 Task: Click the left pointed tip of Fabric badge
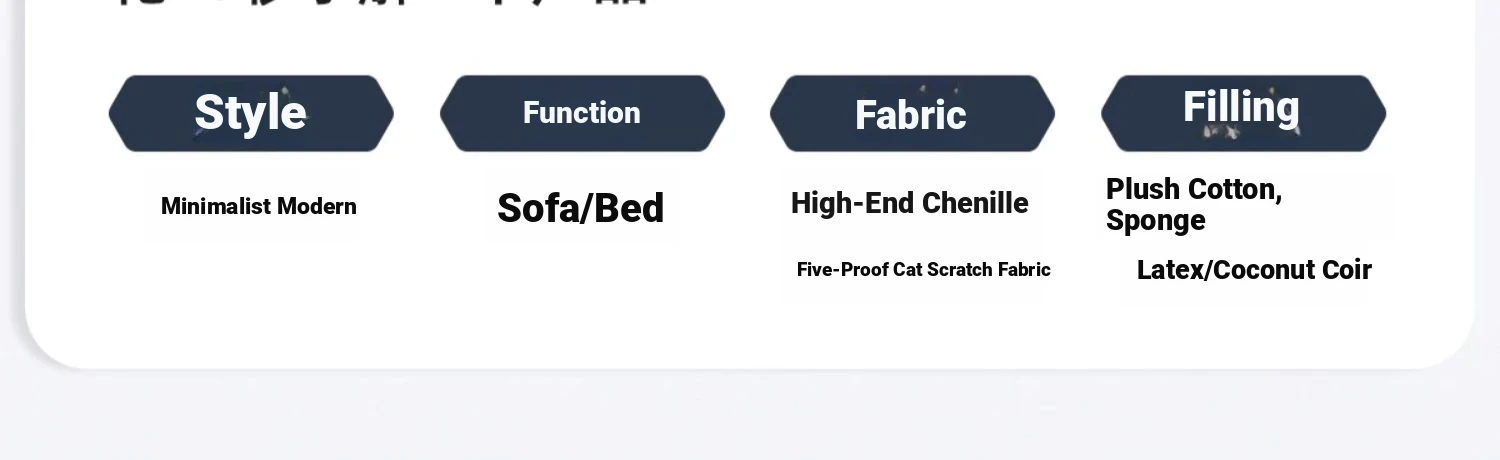pos(775,113)
